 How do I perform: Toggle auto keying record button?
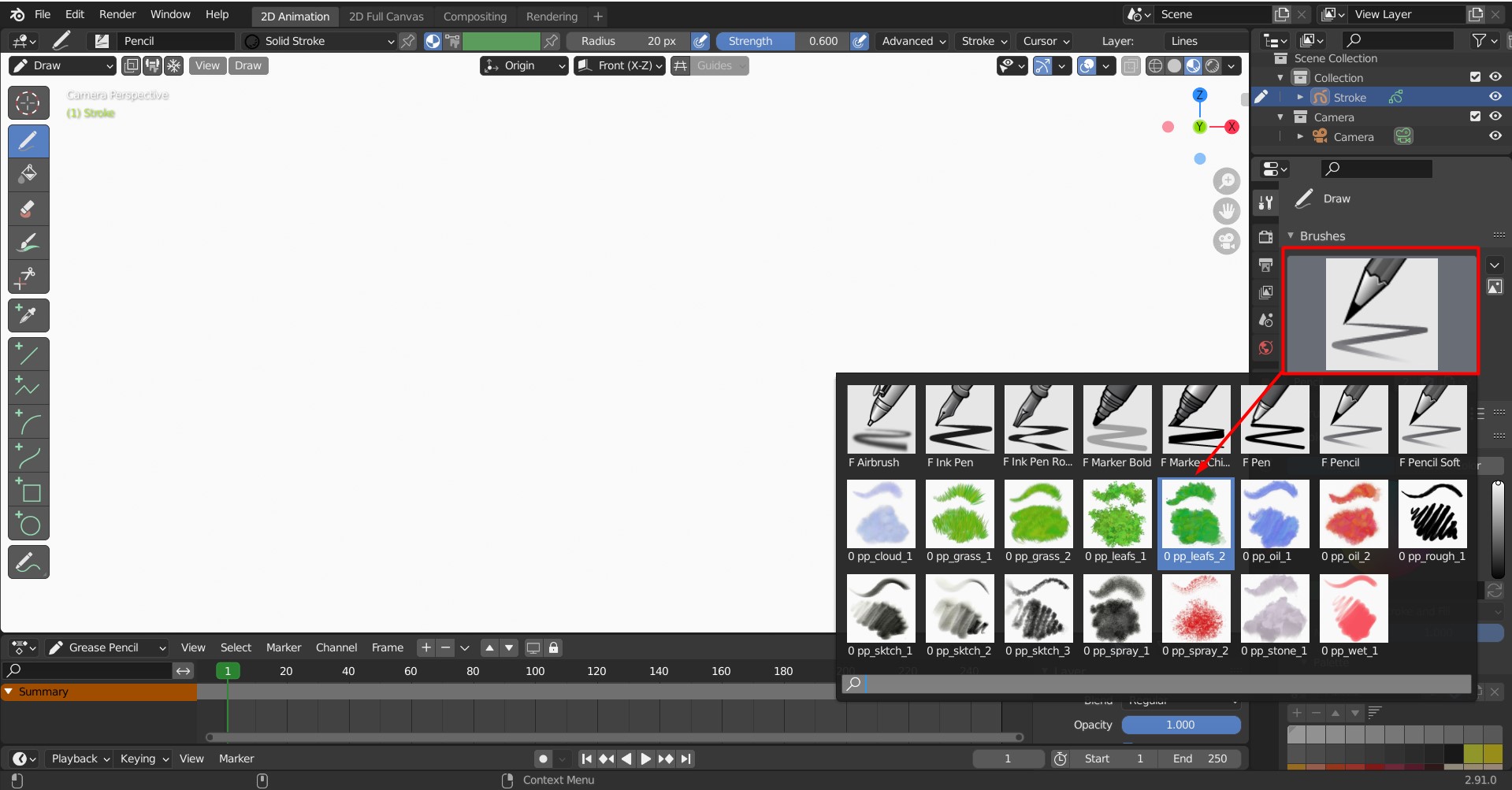[543, 758]
